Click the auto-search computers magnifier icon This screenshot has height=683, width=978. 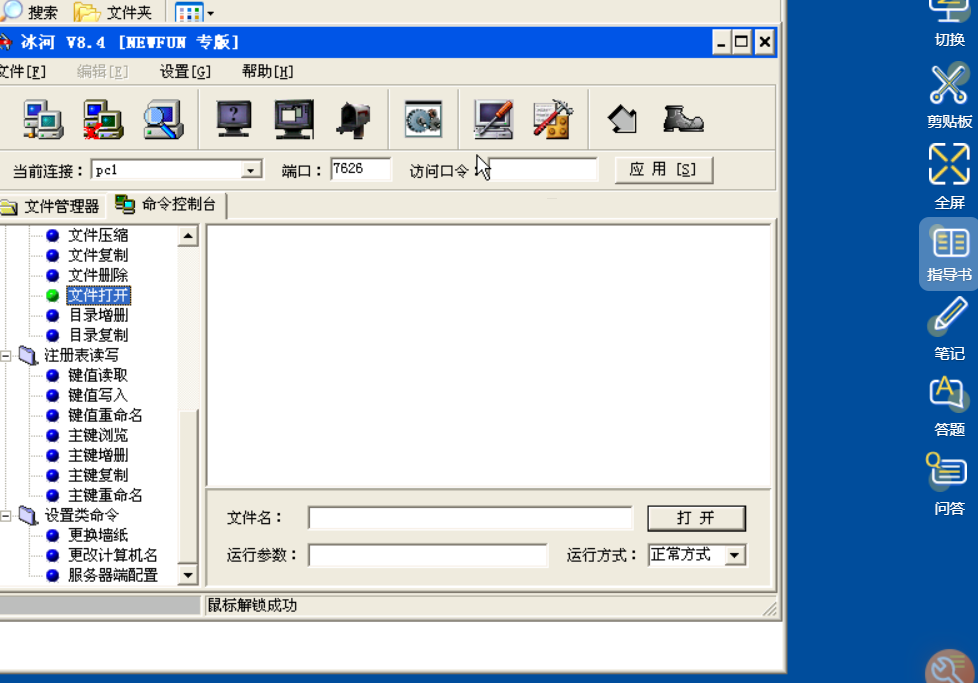(163, 119)
